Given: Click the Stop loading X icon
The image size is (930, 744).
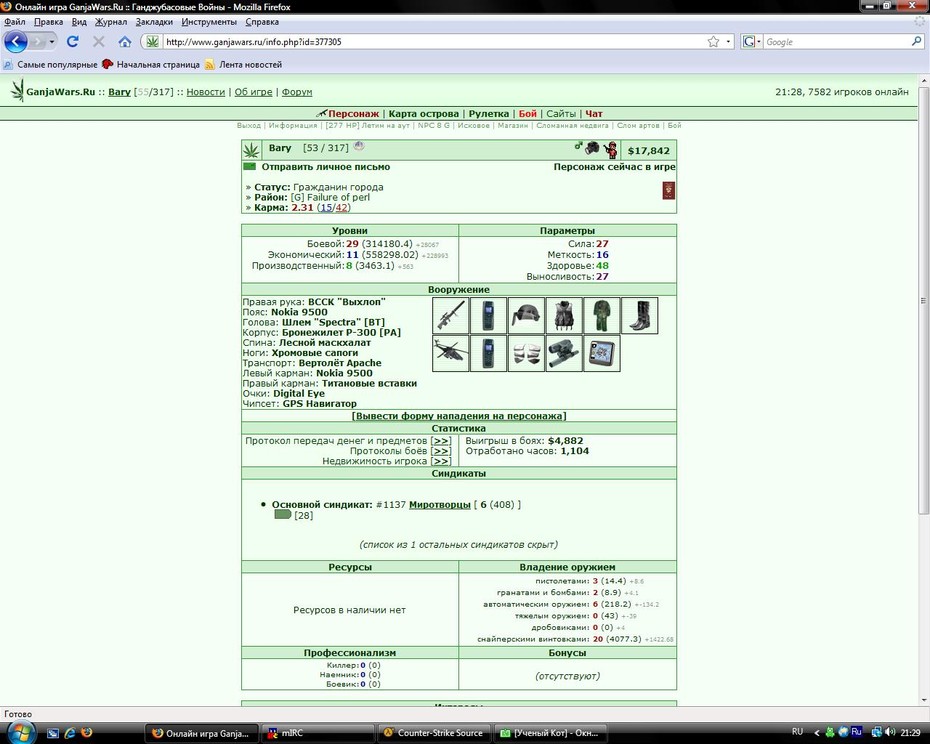Looking at the screenshot, I should (98, 42).
